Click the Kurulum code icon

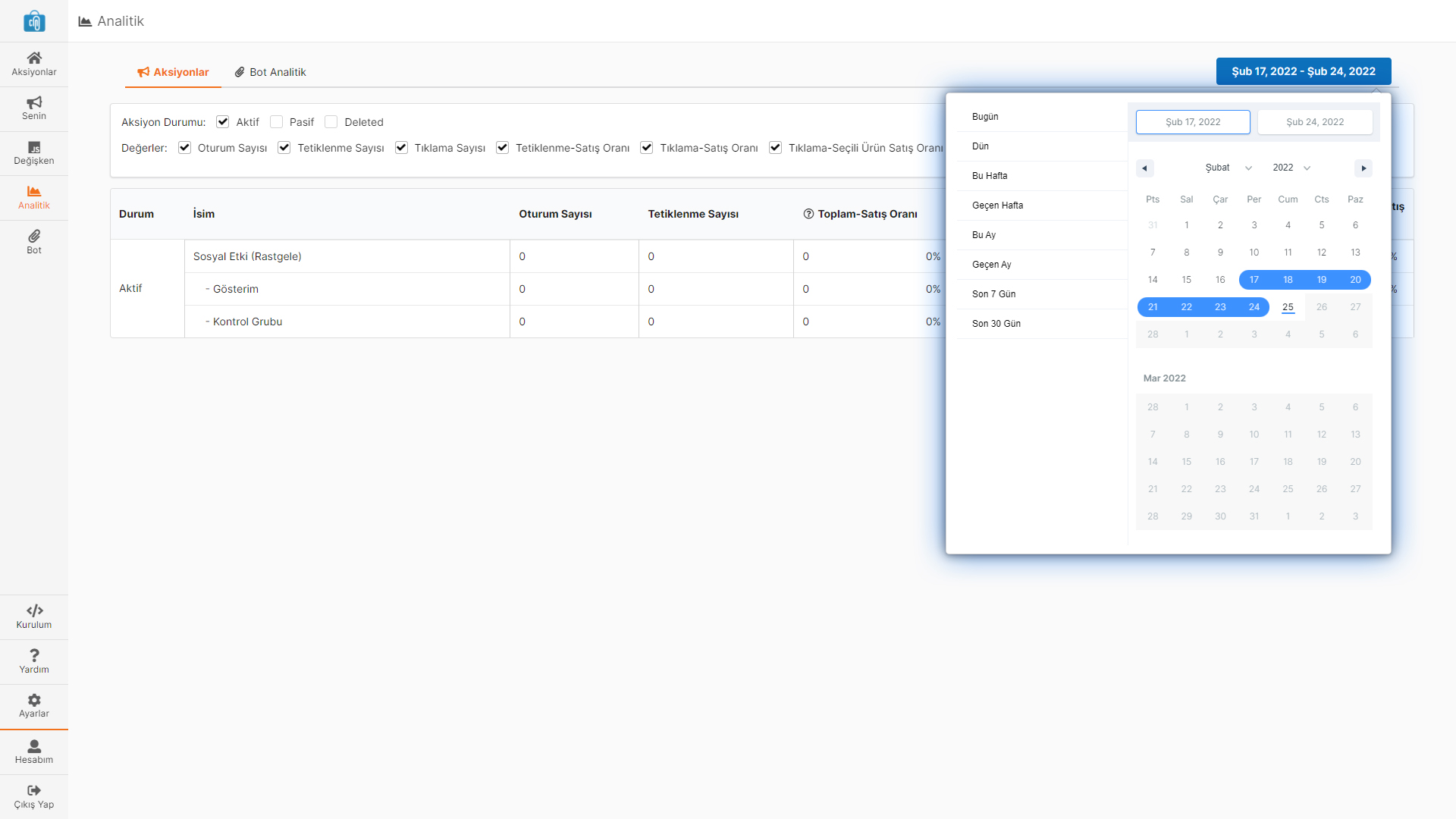pyautogui.click(x=34, y=610)
